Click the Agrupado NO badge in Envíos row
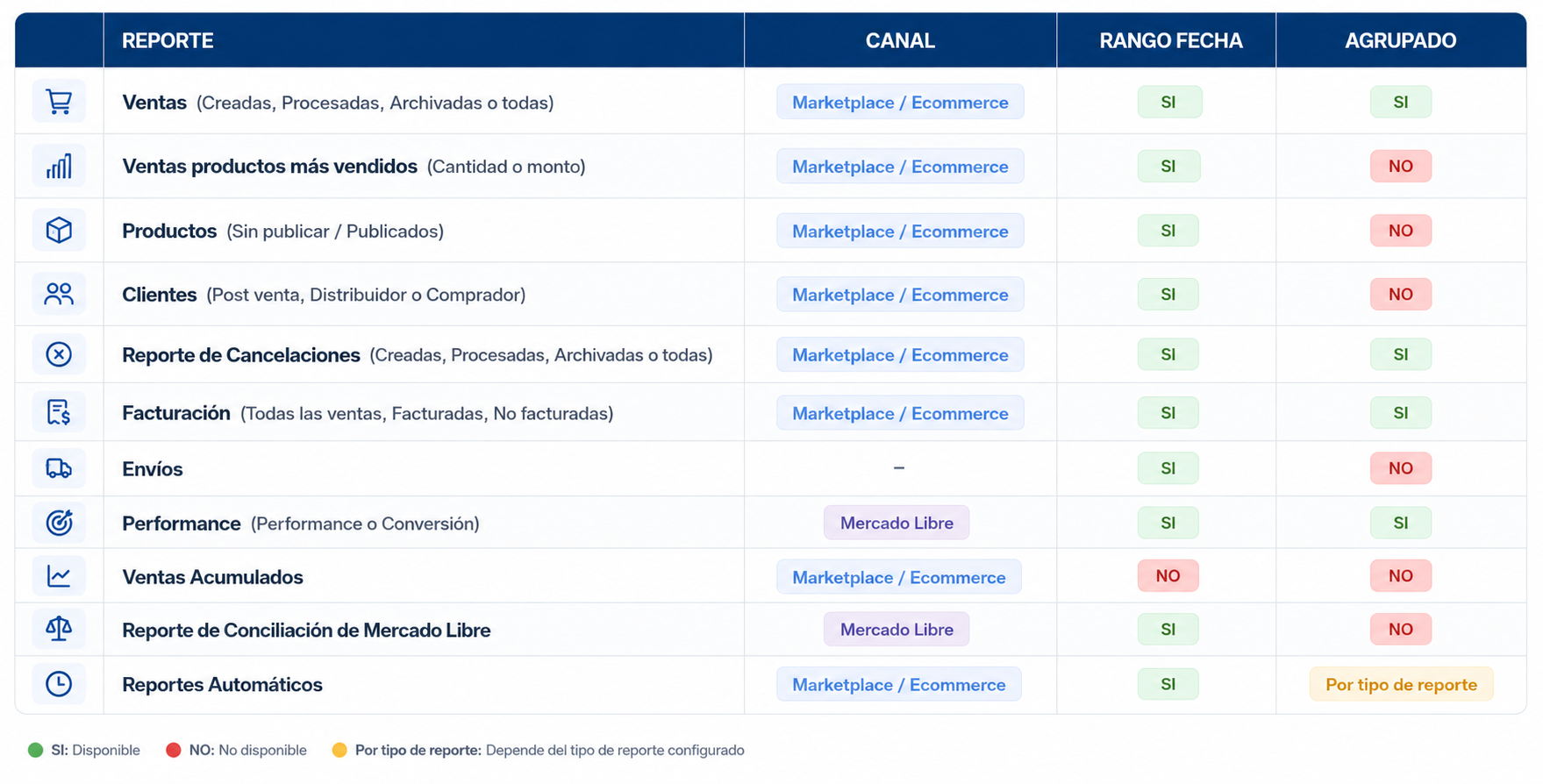1543x784 pixels. click(x=1401, y=468)
